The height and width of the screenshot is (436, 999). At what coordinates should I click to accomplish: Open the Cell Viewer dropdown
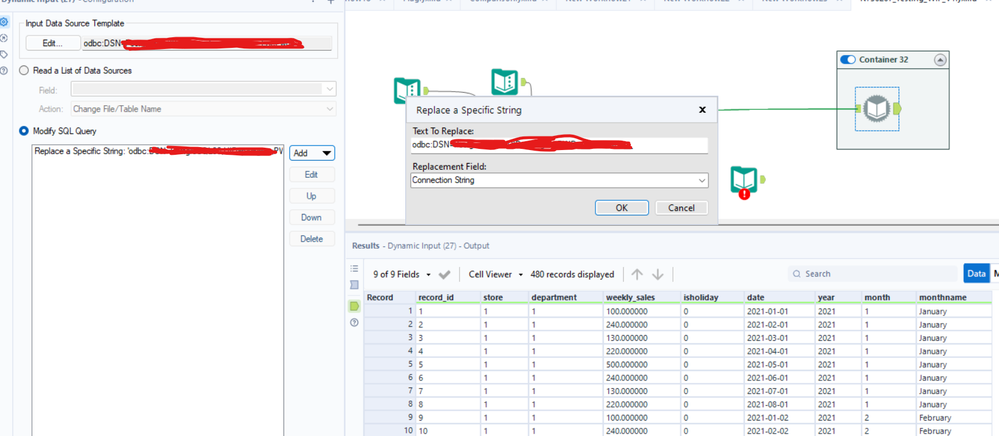[496, 274]
